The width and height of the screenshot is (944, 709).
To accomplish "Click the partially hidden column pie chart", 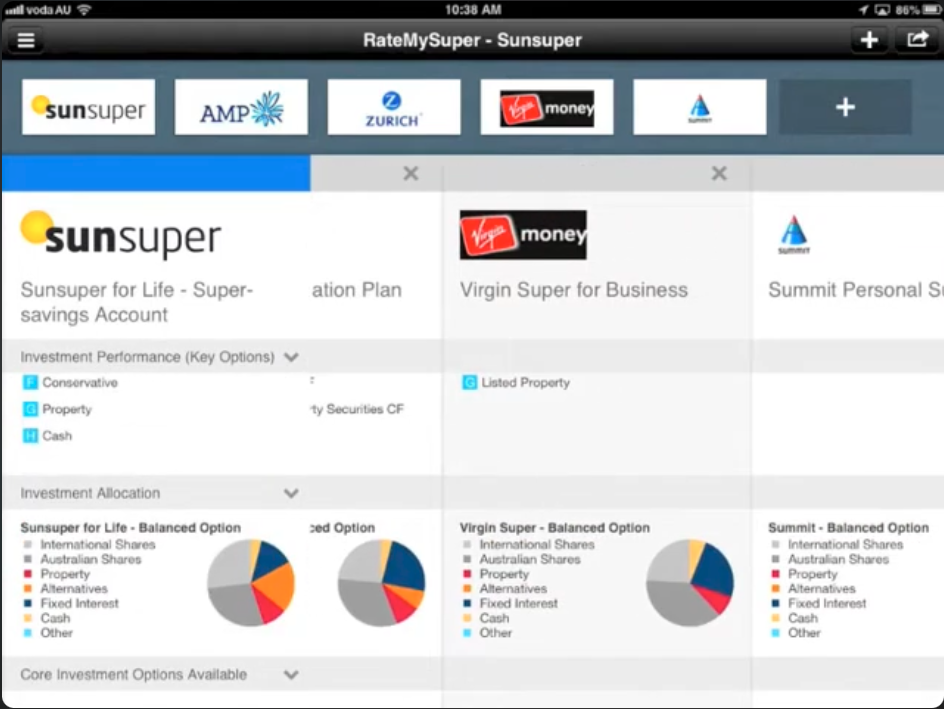I will (x=381, y=583).
